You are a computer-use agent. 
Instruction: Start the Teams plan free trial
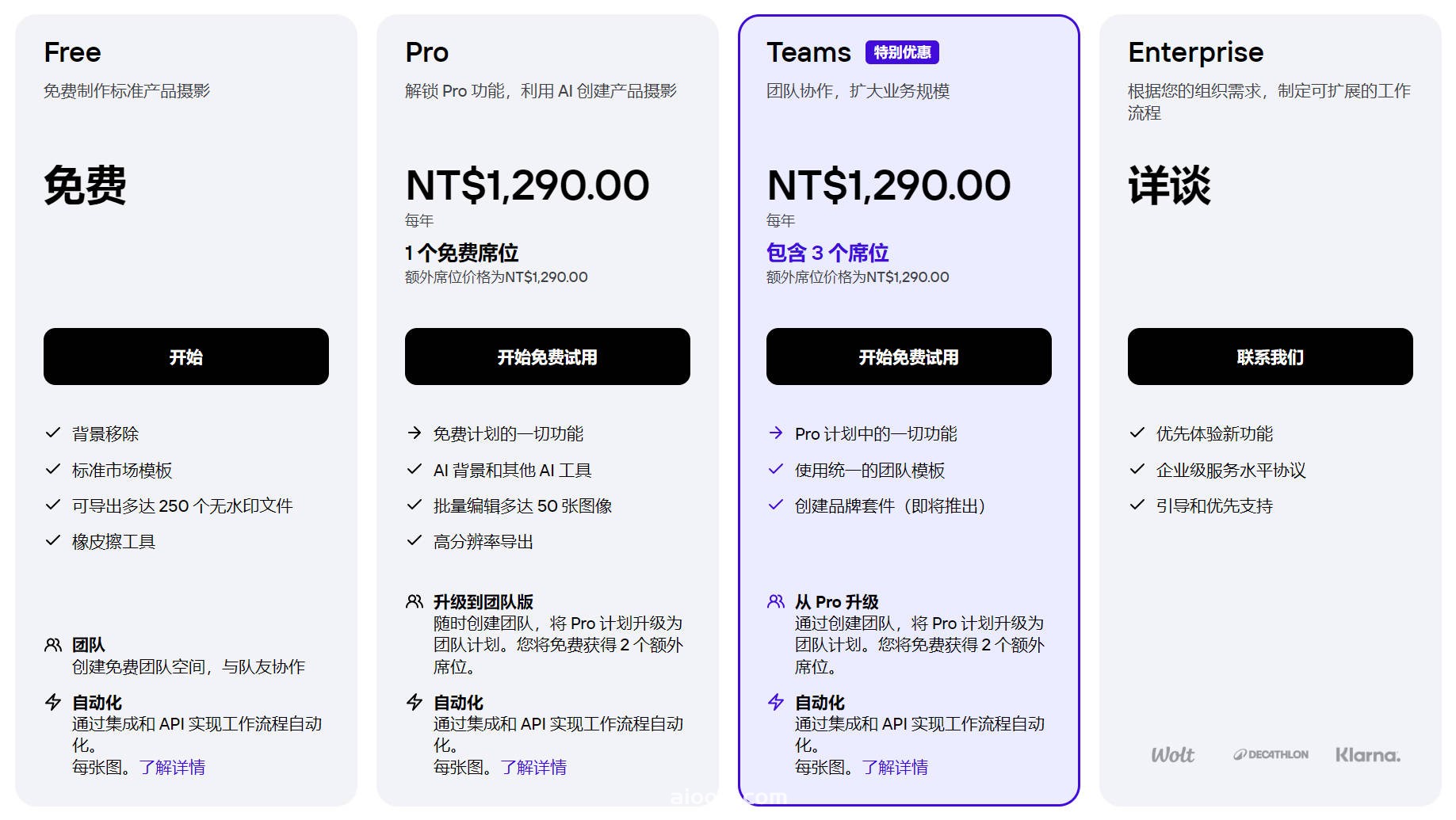pyautogui.click(x=909, y=357)
